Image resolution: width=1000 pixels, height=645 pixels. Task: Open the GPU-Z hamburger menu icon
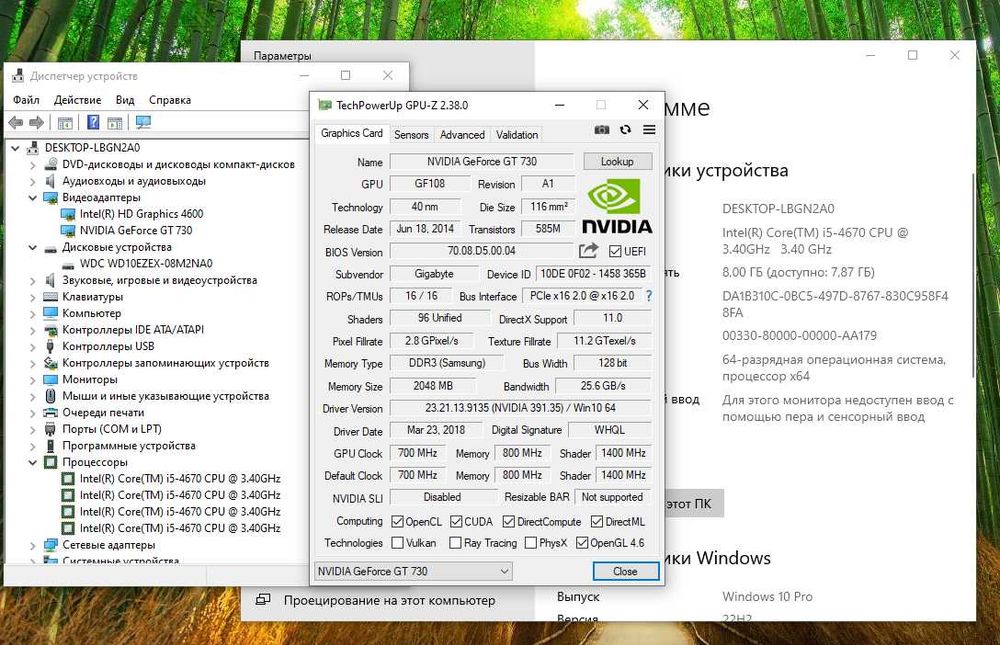tap(649, 130)
